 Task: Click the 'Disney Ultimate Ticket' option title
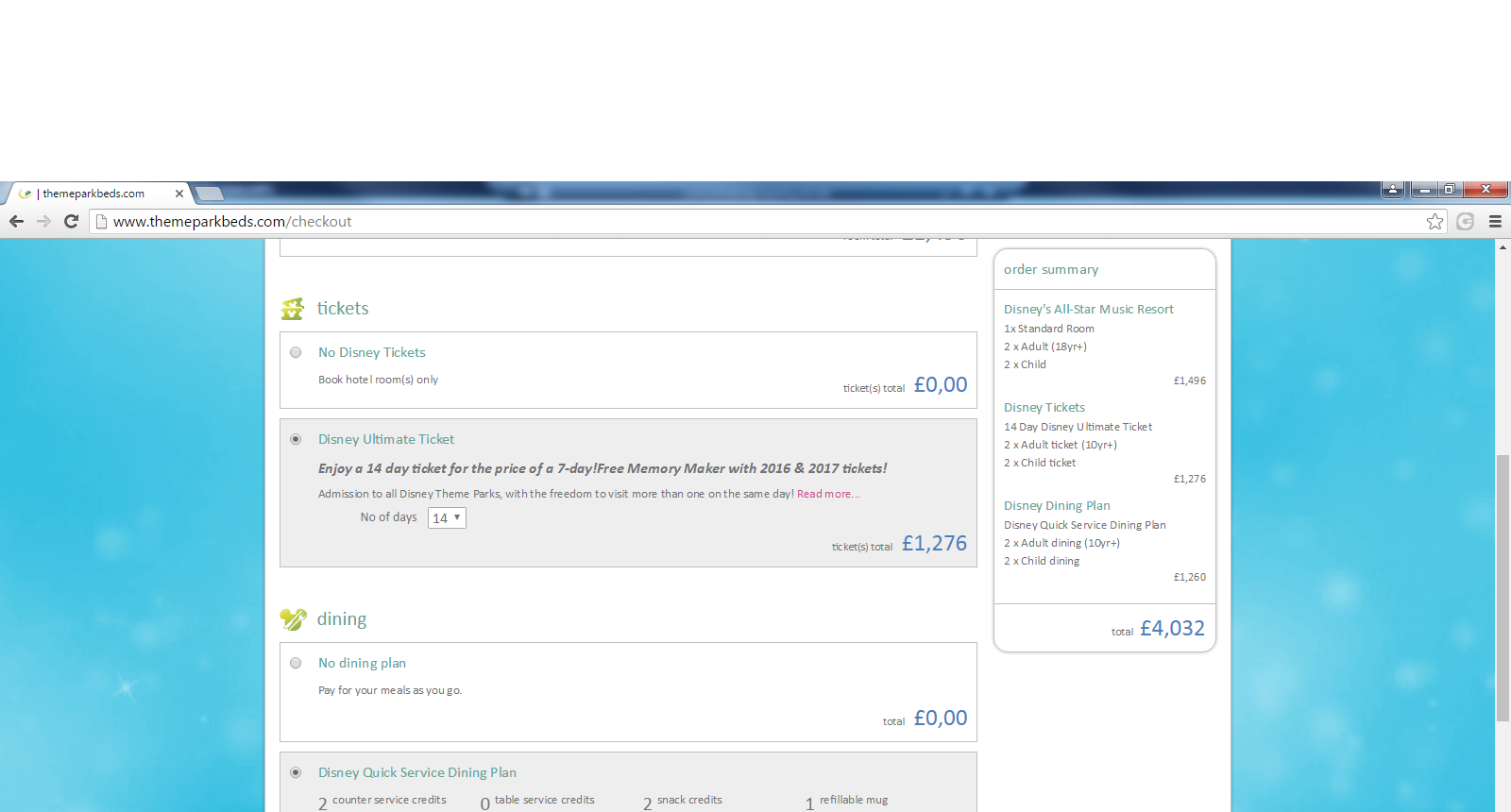[x=386, y=439]
